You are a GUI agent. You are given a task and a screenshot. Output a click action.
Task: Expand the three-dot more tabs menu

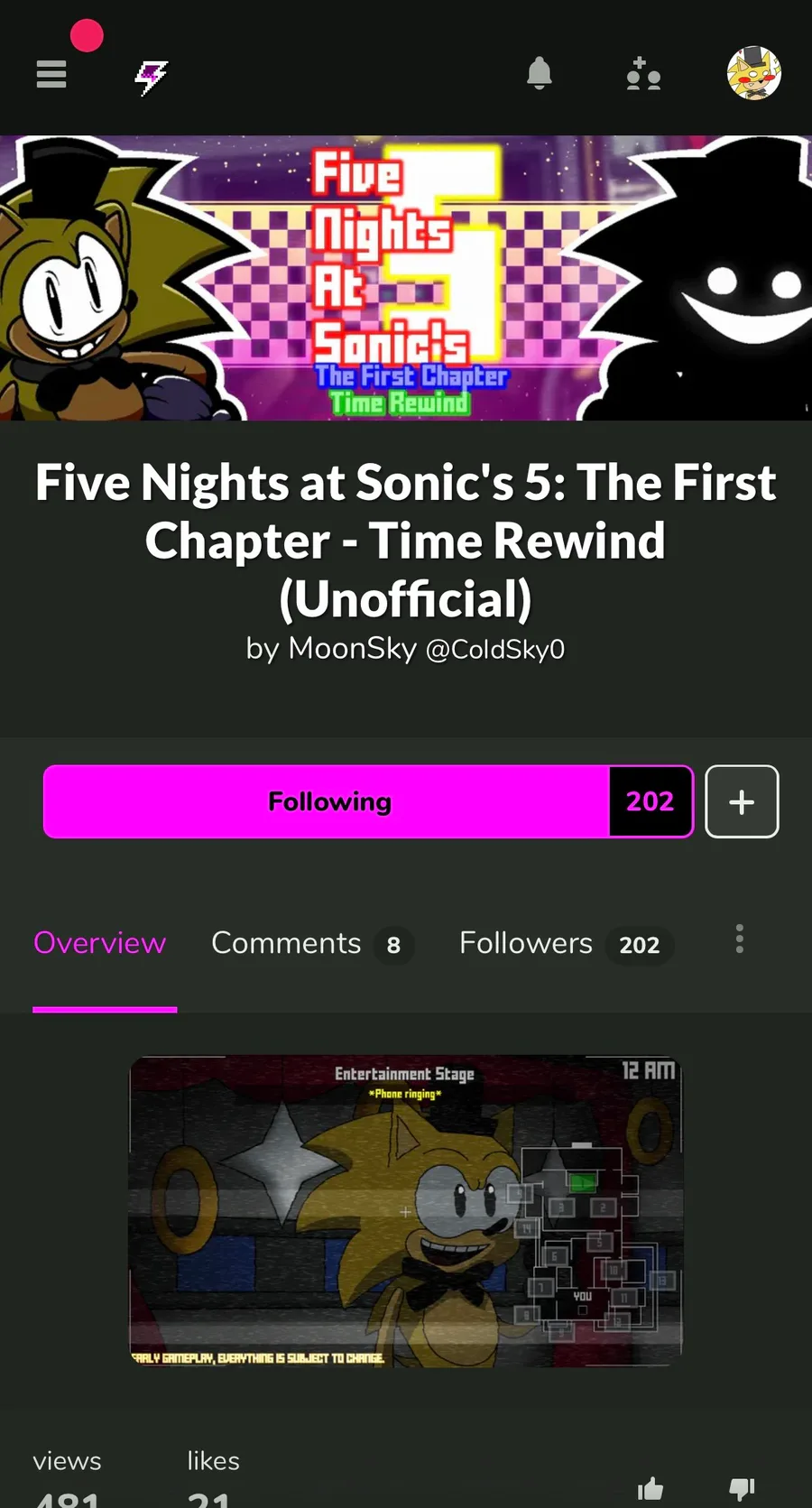coord(740,939)
